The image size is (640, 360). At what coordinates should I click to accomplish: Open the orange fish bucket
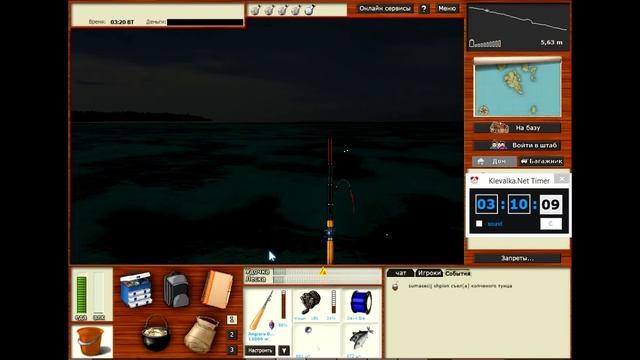91,341
